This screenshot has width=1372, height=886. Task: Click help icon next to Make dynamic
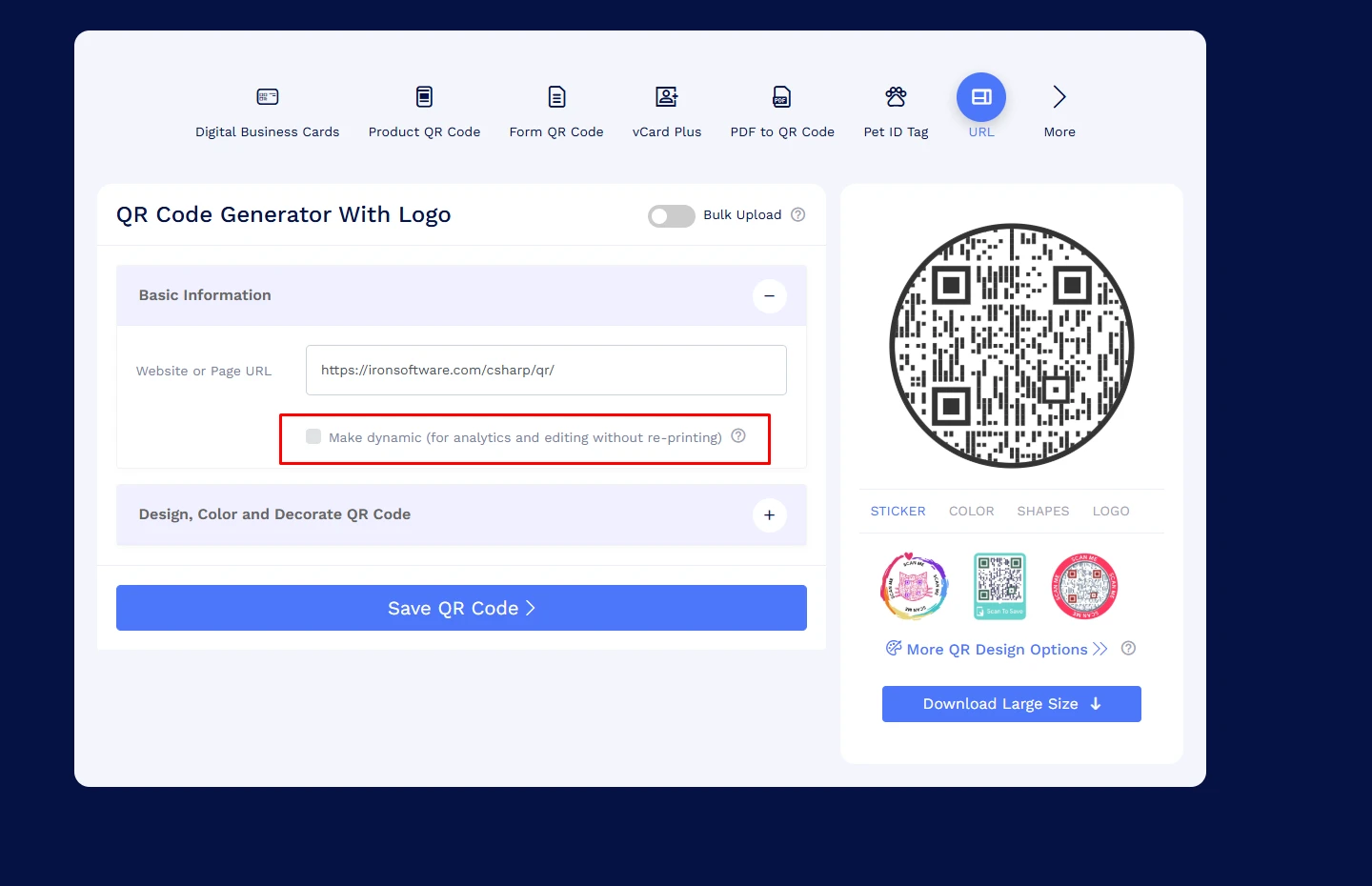click(x=738, y=436)
